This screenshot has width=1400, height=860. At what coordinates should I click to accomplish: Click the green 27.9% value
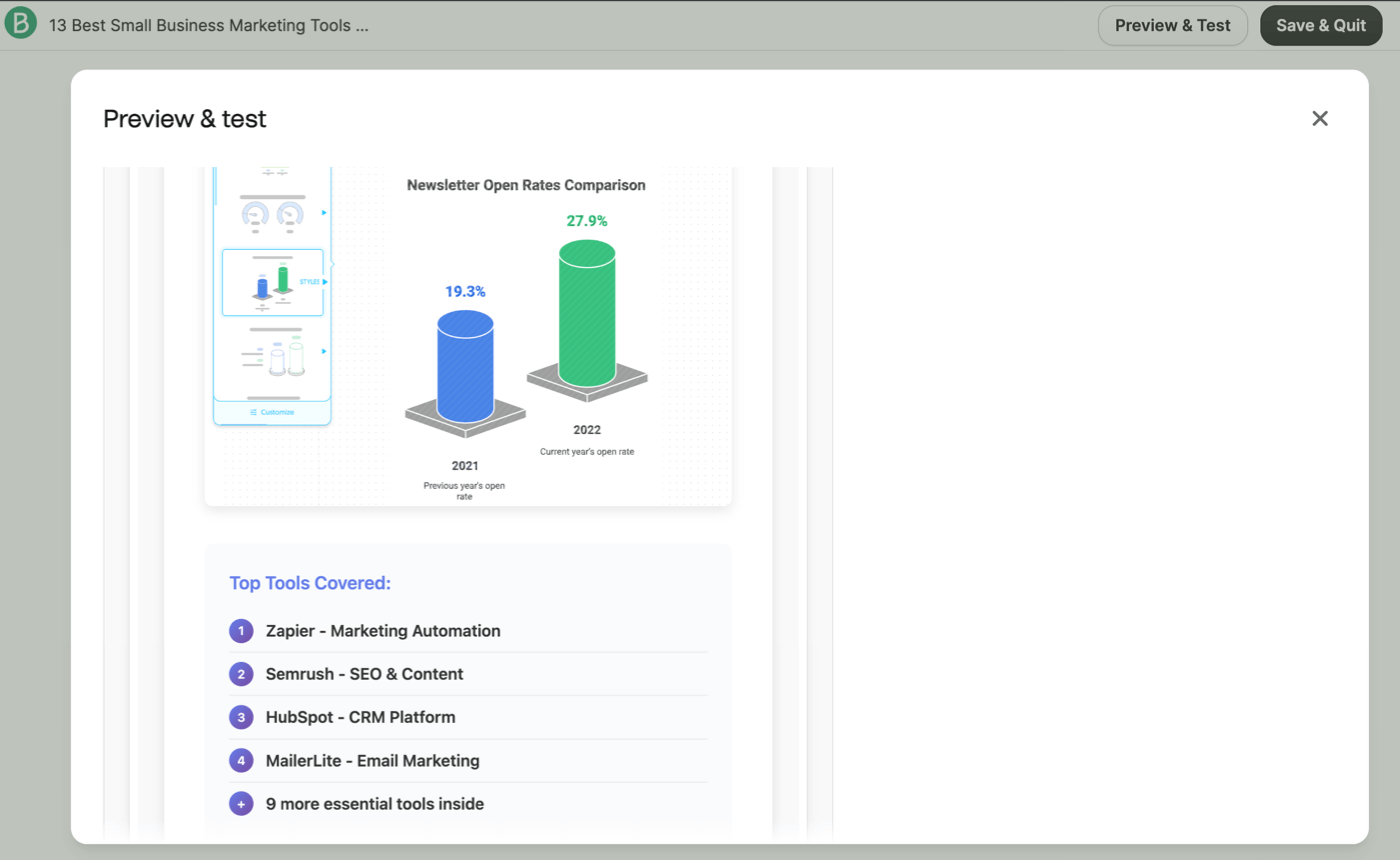587,221
